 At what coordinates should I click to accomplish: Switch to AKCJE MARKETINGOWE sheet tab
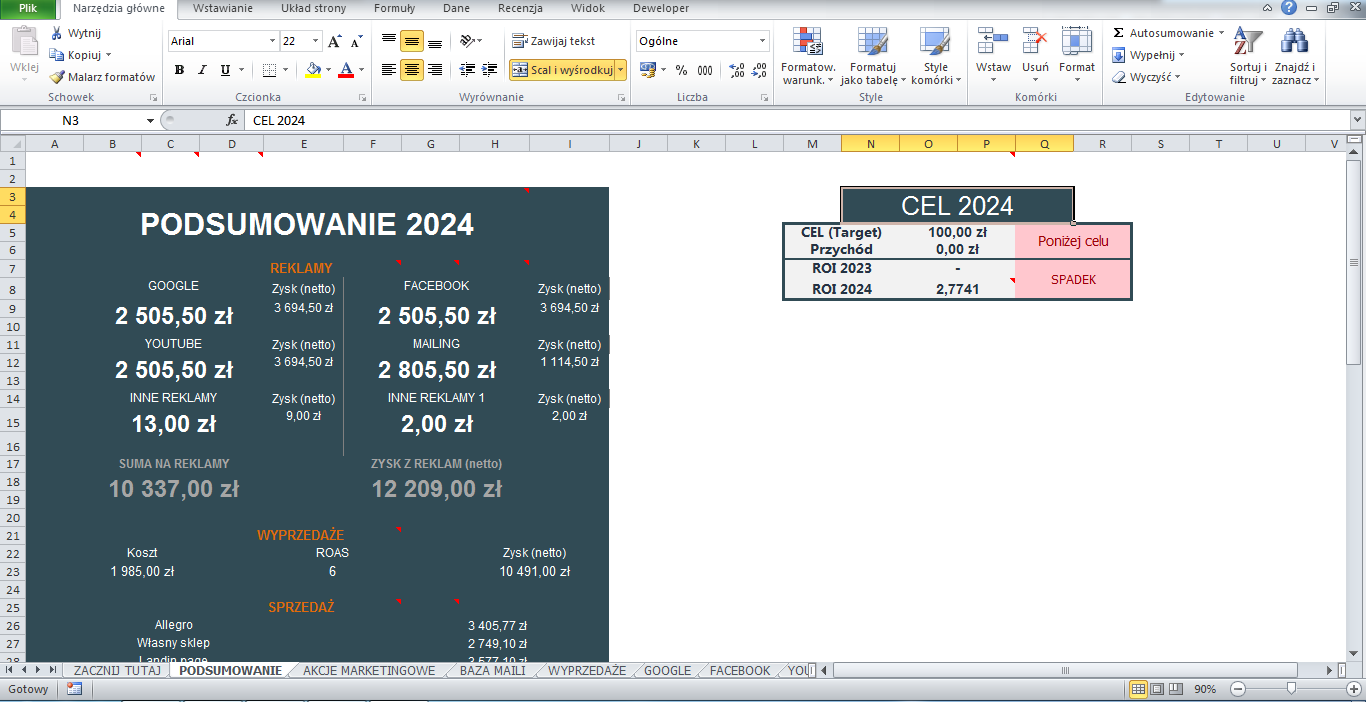point(369,670)
